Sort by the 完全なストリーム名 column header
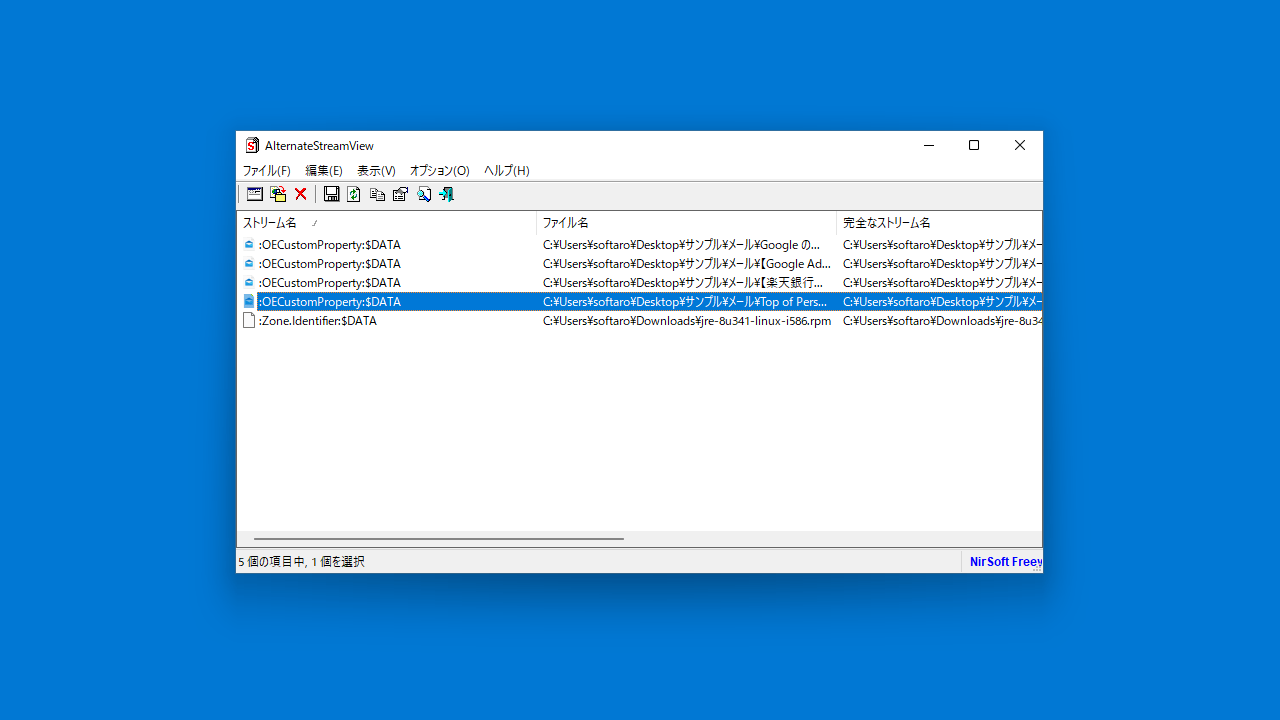The height and width of the screenshot is (720, 1280). coord(939,222)
